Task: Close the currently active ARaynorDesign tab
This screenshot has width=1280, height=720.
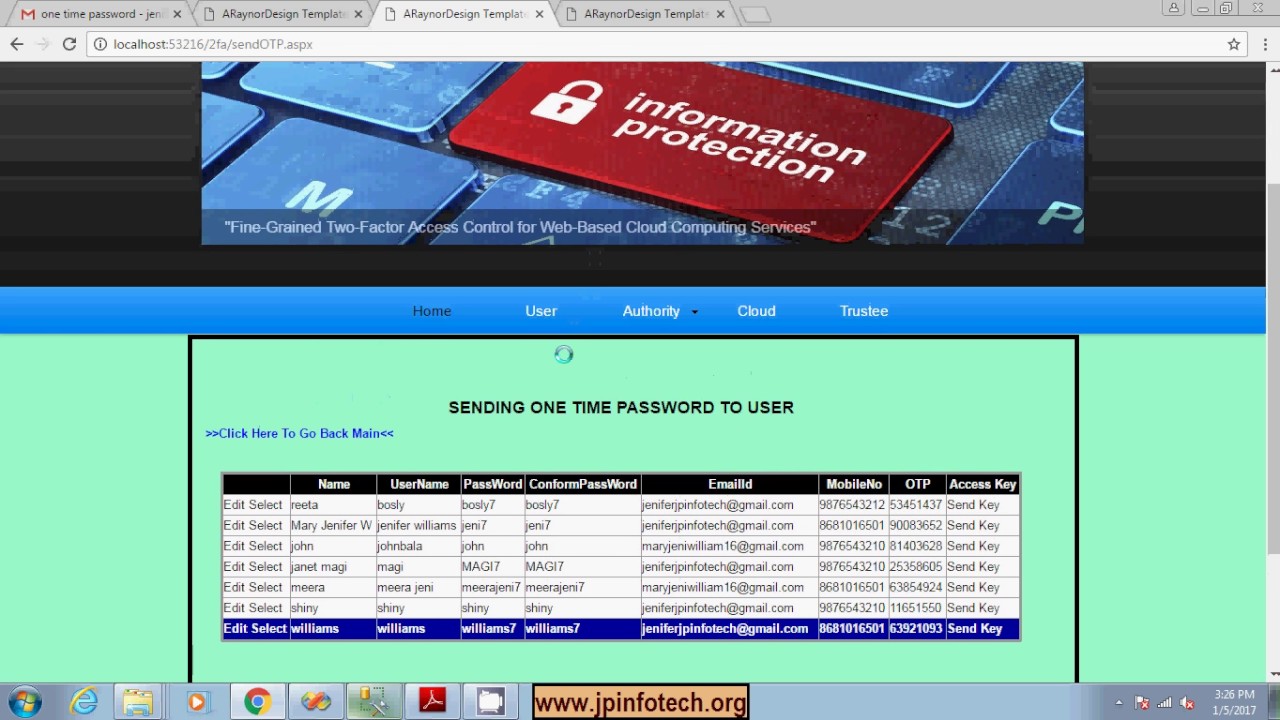Action: coord(539,15)
